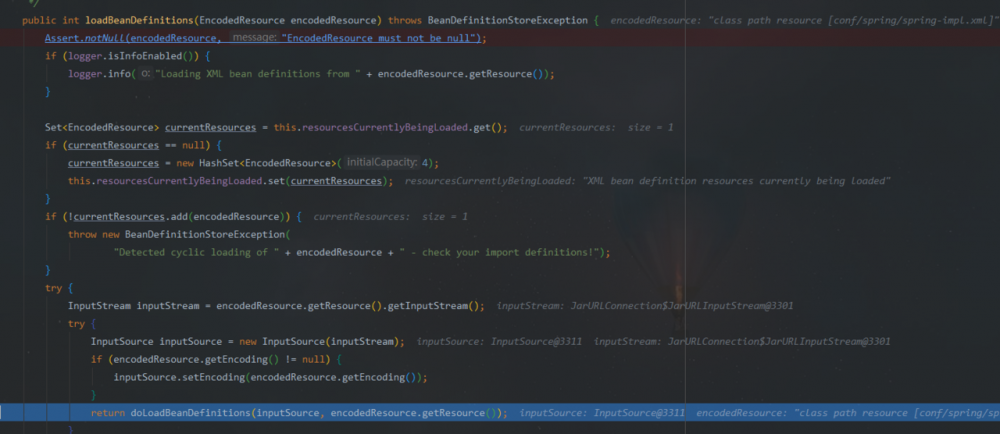Screen dimensions: 1000x434
Task: Click inputSource.setEncoding call
Action: point(179,377)
